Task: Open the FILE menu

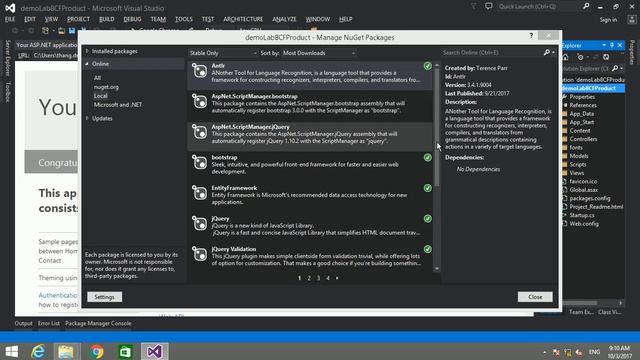Action: click(x=10, y=19)
